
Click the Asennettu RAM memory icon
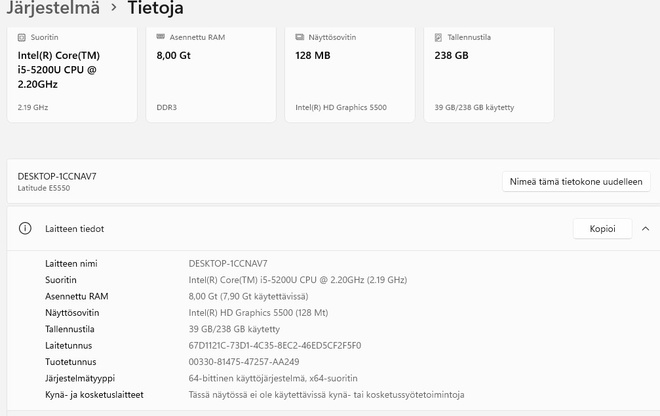click(160, 37)
